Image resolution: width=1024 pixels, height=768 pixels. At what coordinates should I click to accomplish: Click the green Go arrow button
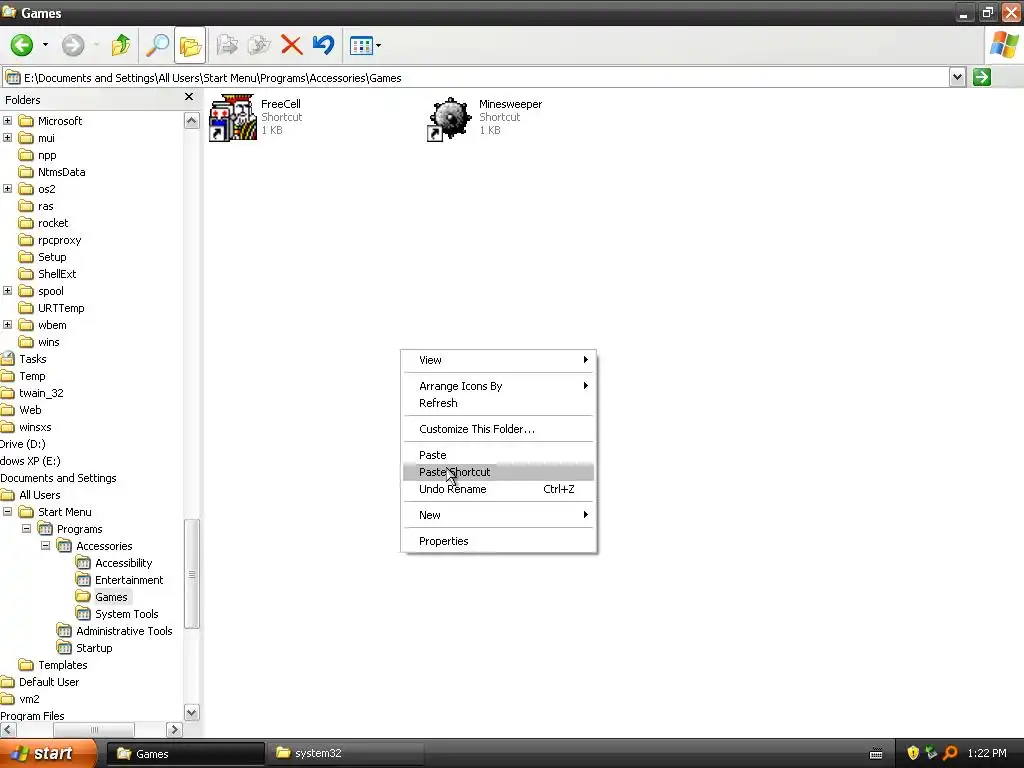(982, 77)
